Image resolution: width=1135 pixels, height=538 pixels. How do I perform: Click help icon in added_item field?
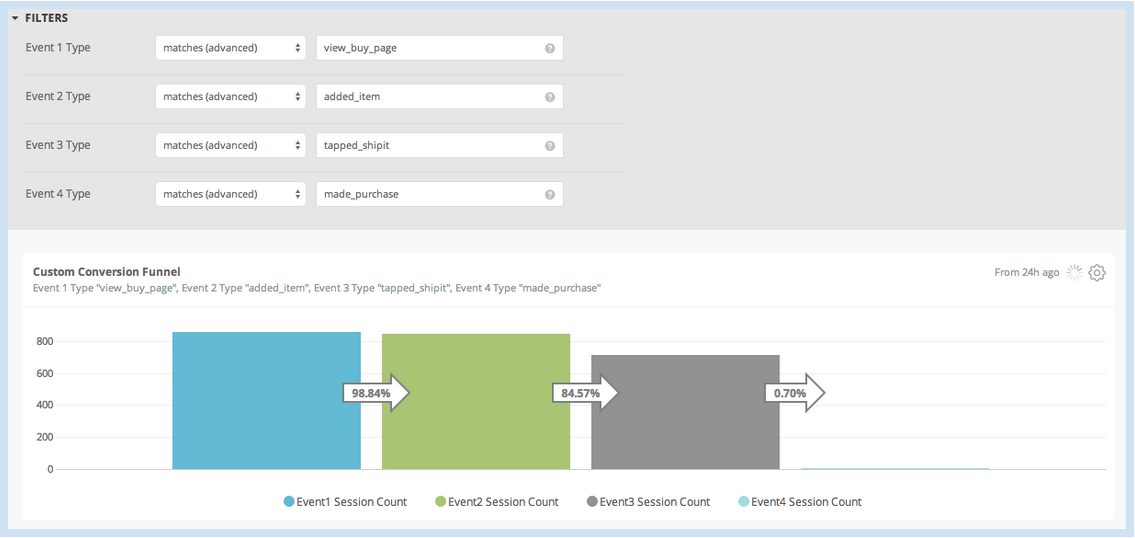point(549,97)
